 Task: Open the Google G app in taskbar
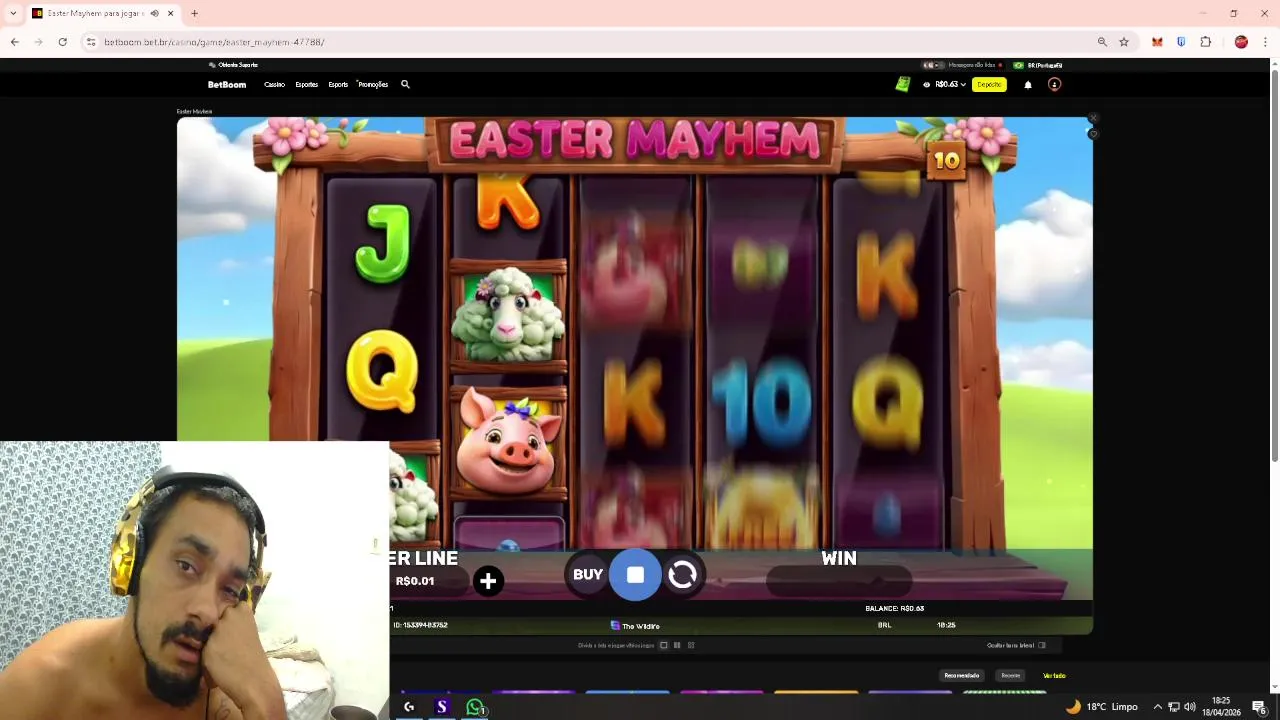click(x=409, y=707)
